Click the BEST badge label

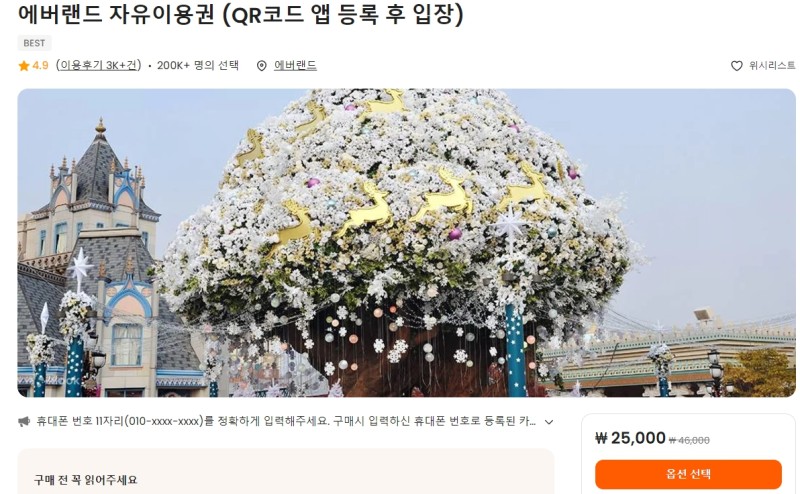pyautogui.click(x=34, y=43)
